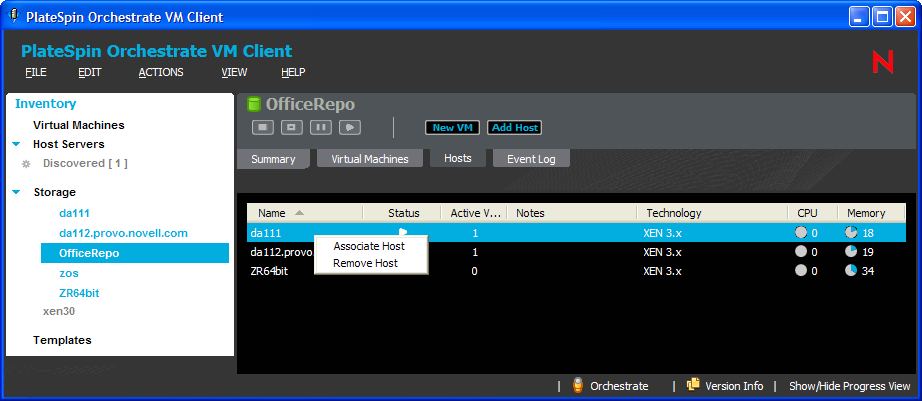Click the Novell red N logo
This screenshot has width=922, height=401.
click(x=883, y=62)
